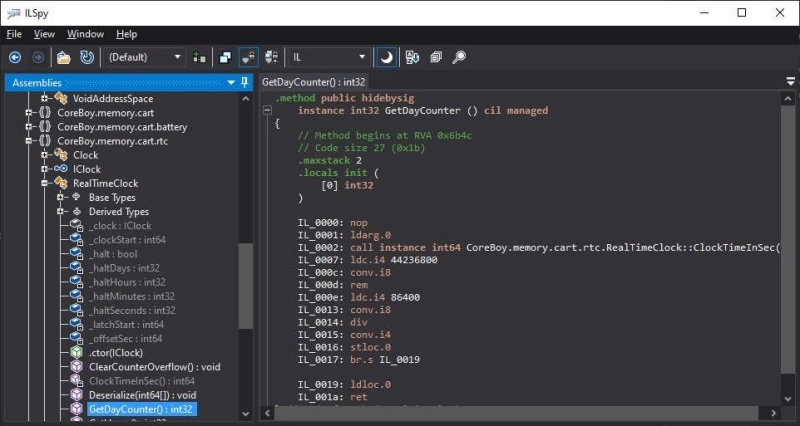Expand the IClock interface node
This screenshot has width=800, height=426.
coord(44,169)
